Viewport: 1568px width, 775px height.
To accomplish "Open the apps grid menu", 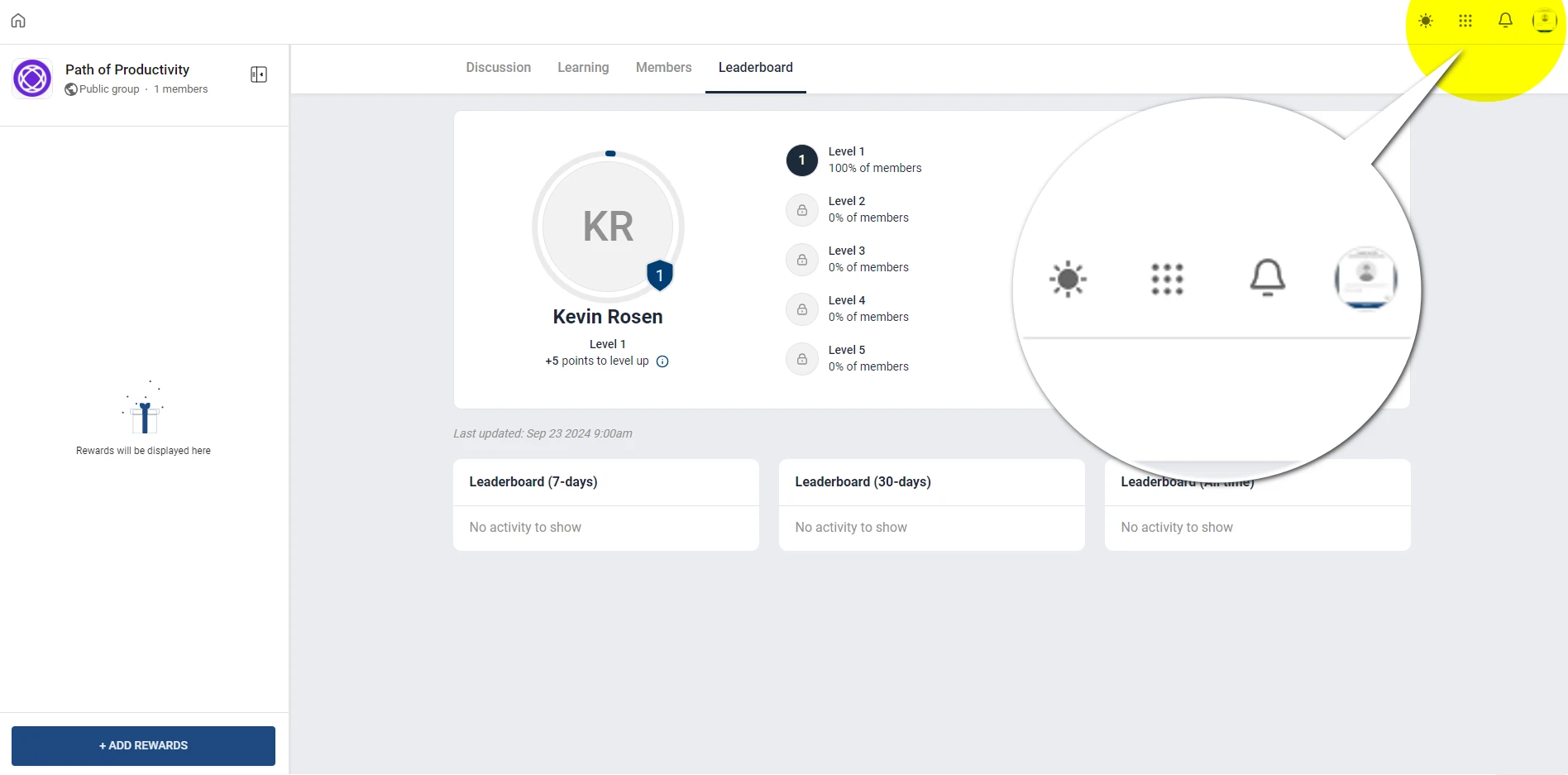I will (1465, 21).
